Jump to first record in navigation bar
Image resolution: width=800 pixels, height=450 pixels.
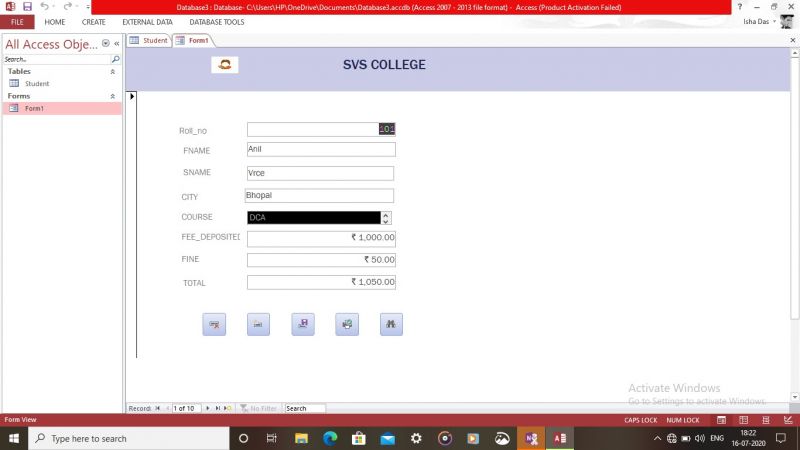click(157, 408)
